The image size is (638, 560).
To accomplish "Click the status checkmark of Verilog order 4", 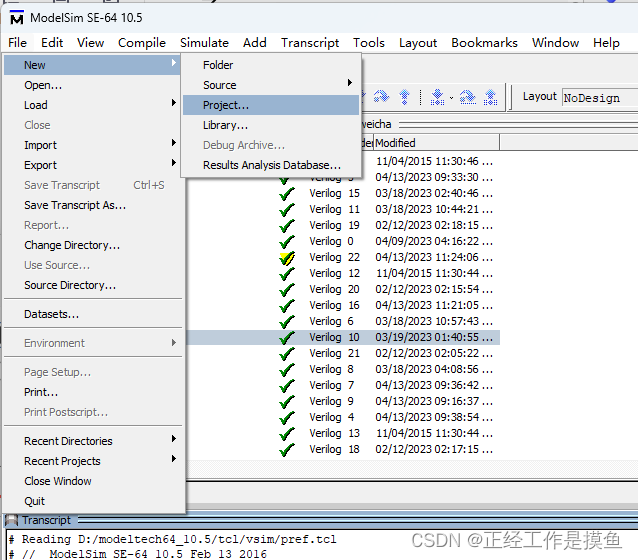I will 287,417.
